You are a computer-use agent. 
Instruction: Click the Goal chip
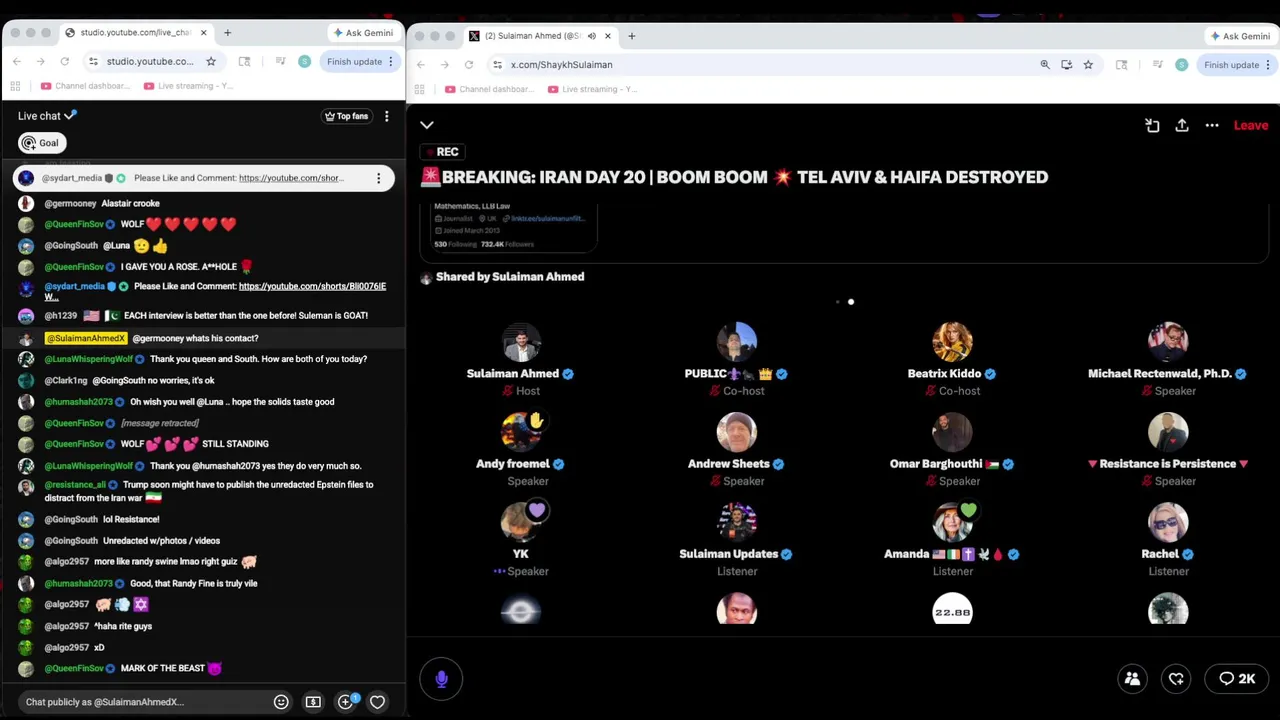(x=42, y=143)
